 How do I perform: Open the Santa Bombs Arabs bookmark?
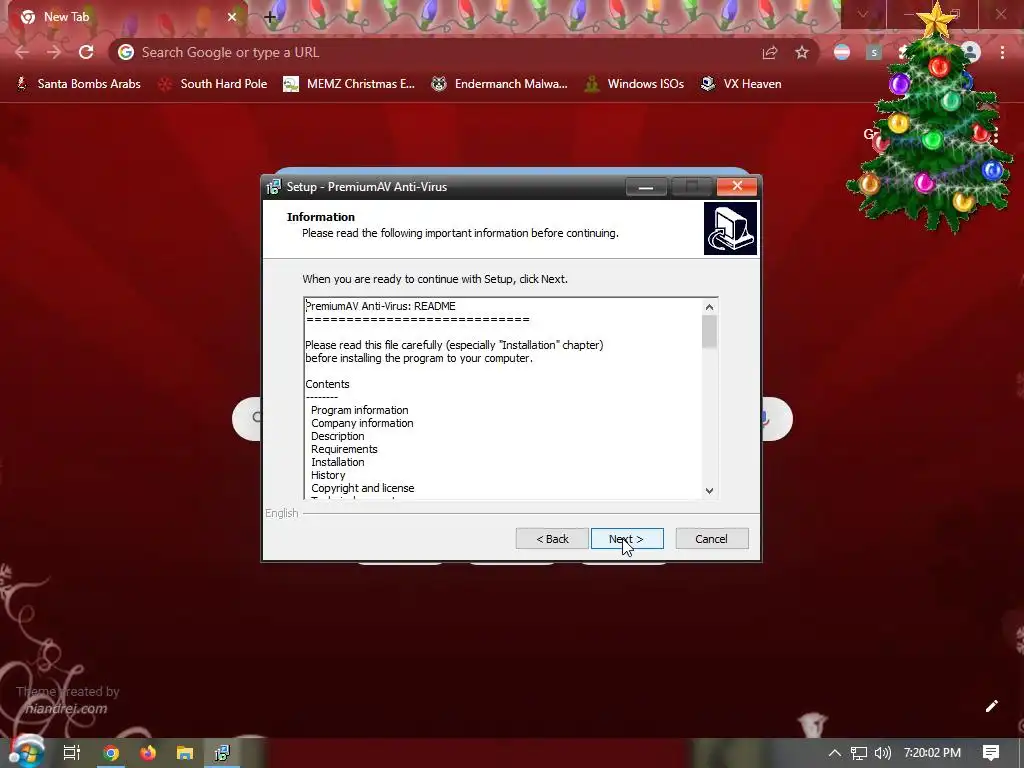pos(78,84)
